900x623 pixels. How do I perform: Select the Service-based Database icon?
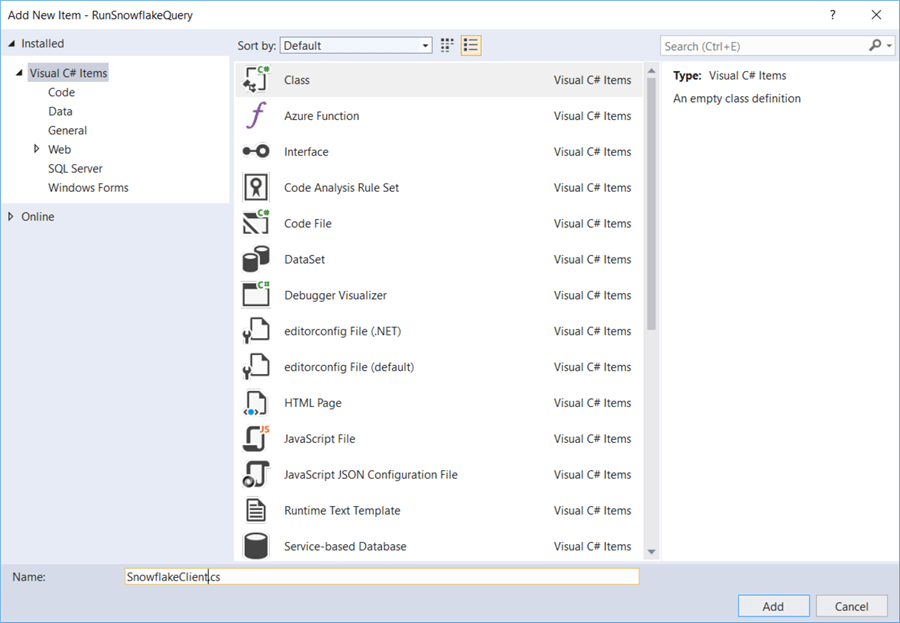coord(256,547)
